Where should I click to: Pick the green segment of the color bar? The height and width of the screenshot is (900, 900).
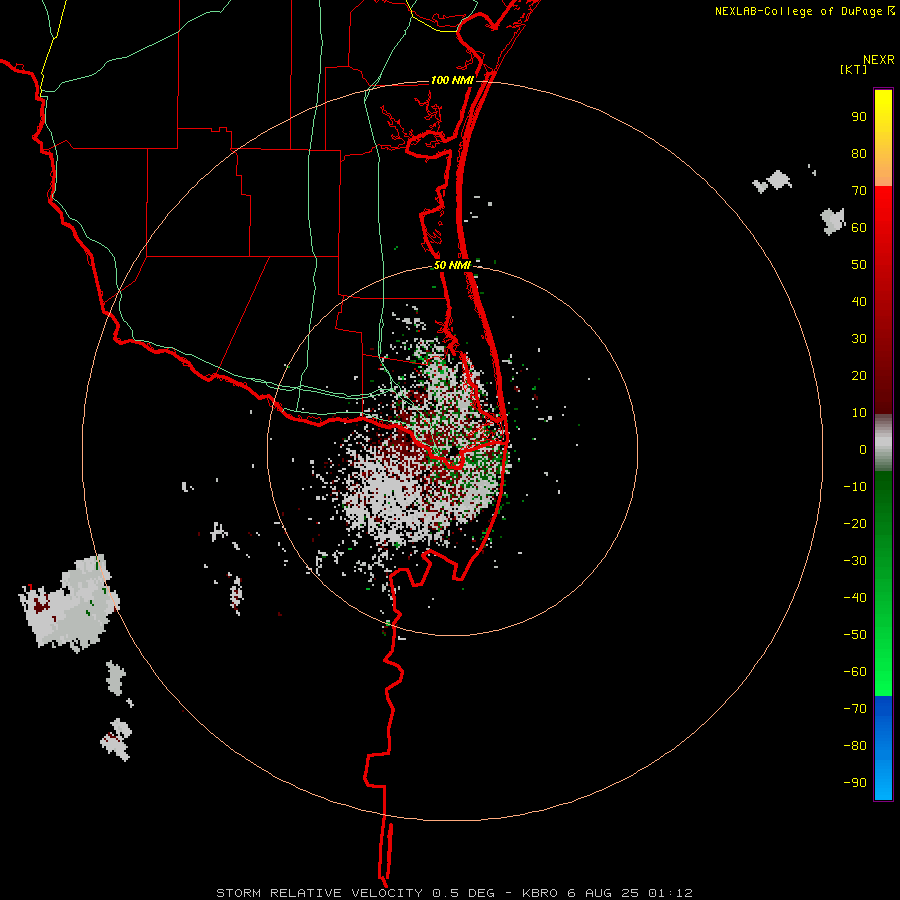[883, 584]
